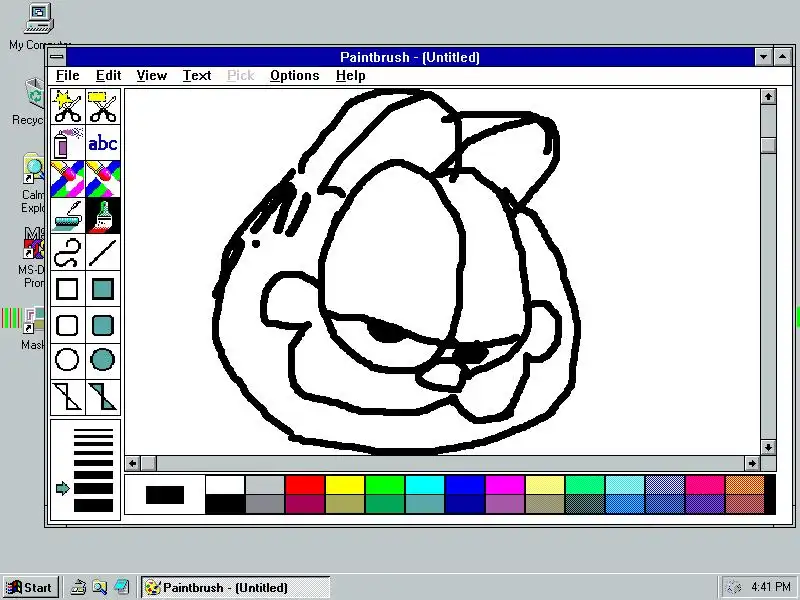Select the plain Eraser tool

point(103,179)
